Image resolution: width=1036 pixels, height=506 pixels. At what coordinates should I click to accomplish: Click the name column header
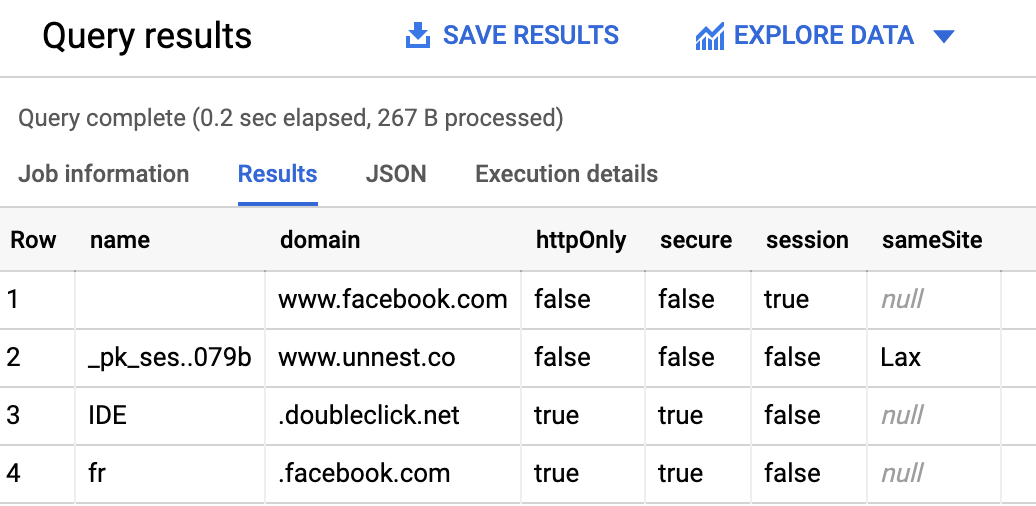pos(120,239)
